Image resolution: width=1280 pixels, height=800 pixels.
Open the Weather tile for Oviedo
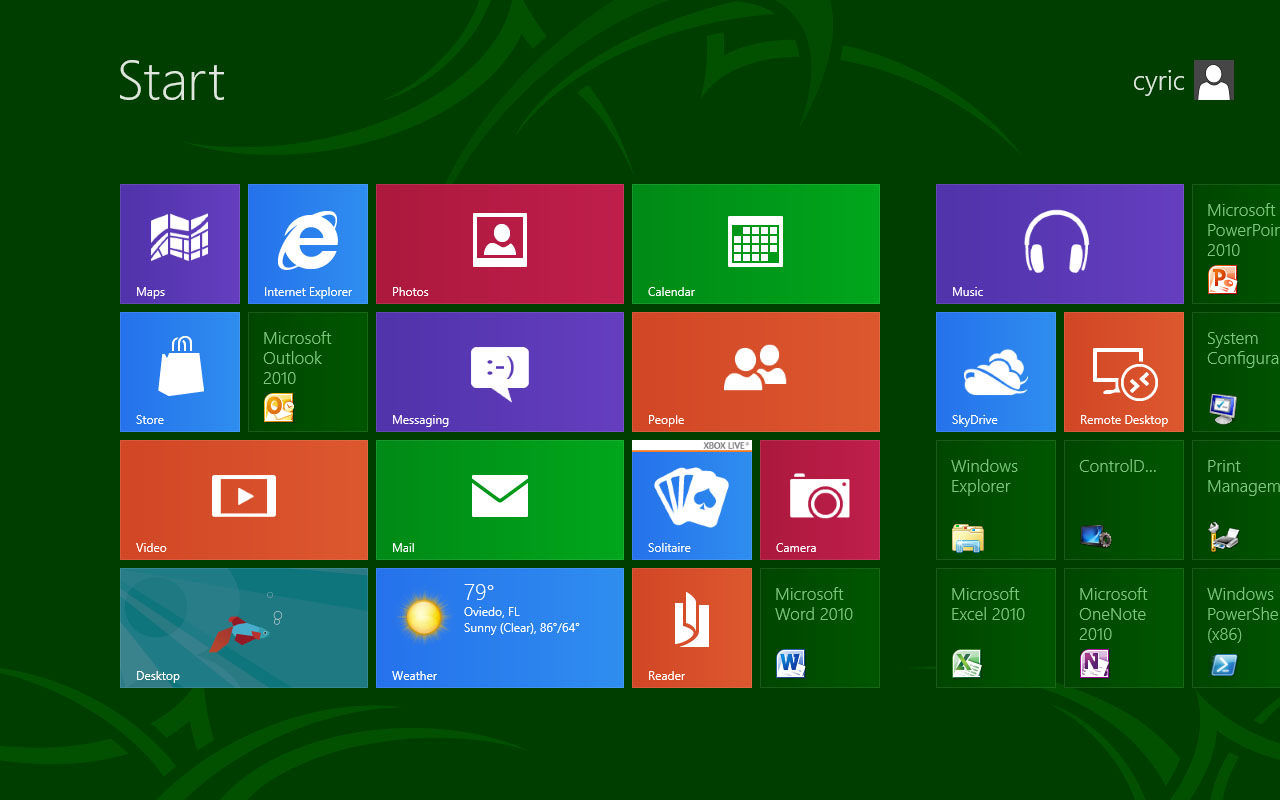(500, 628)
